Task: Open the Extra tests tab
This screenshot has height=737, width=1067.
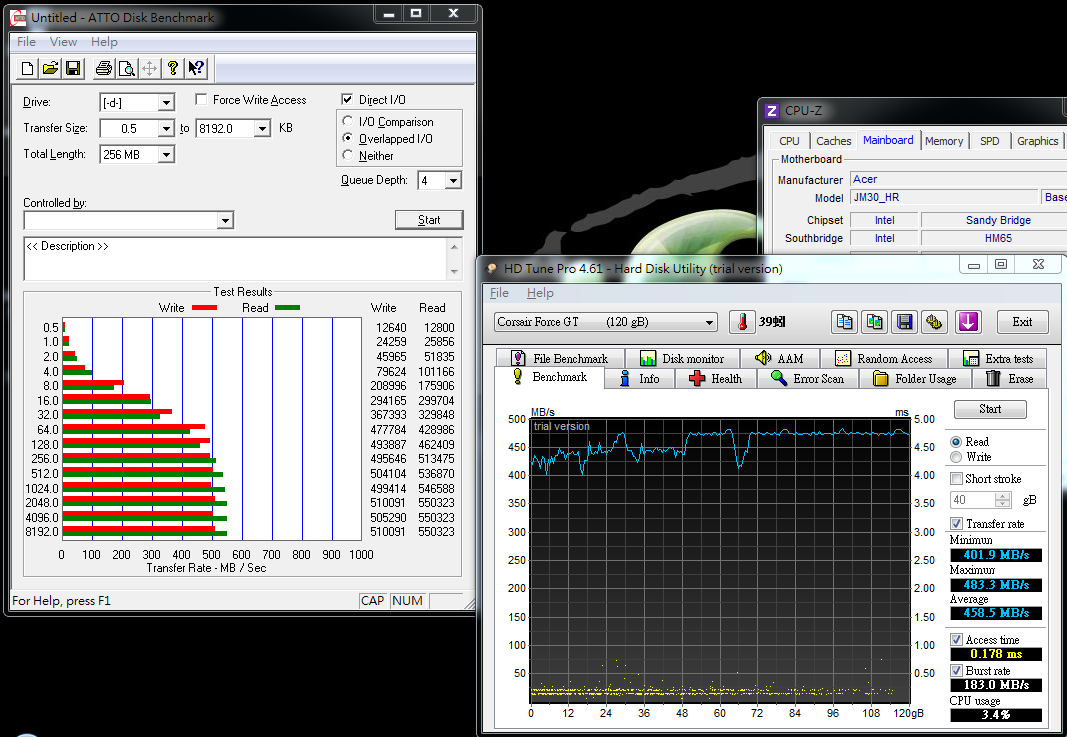Action: click(x=999, y=358)
